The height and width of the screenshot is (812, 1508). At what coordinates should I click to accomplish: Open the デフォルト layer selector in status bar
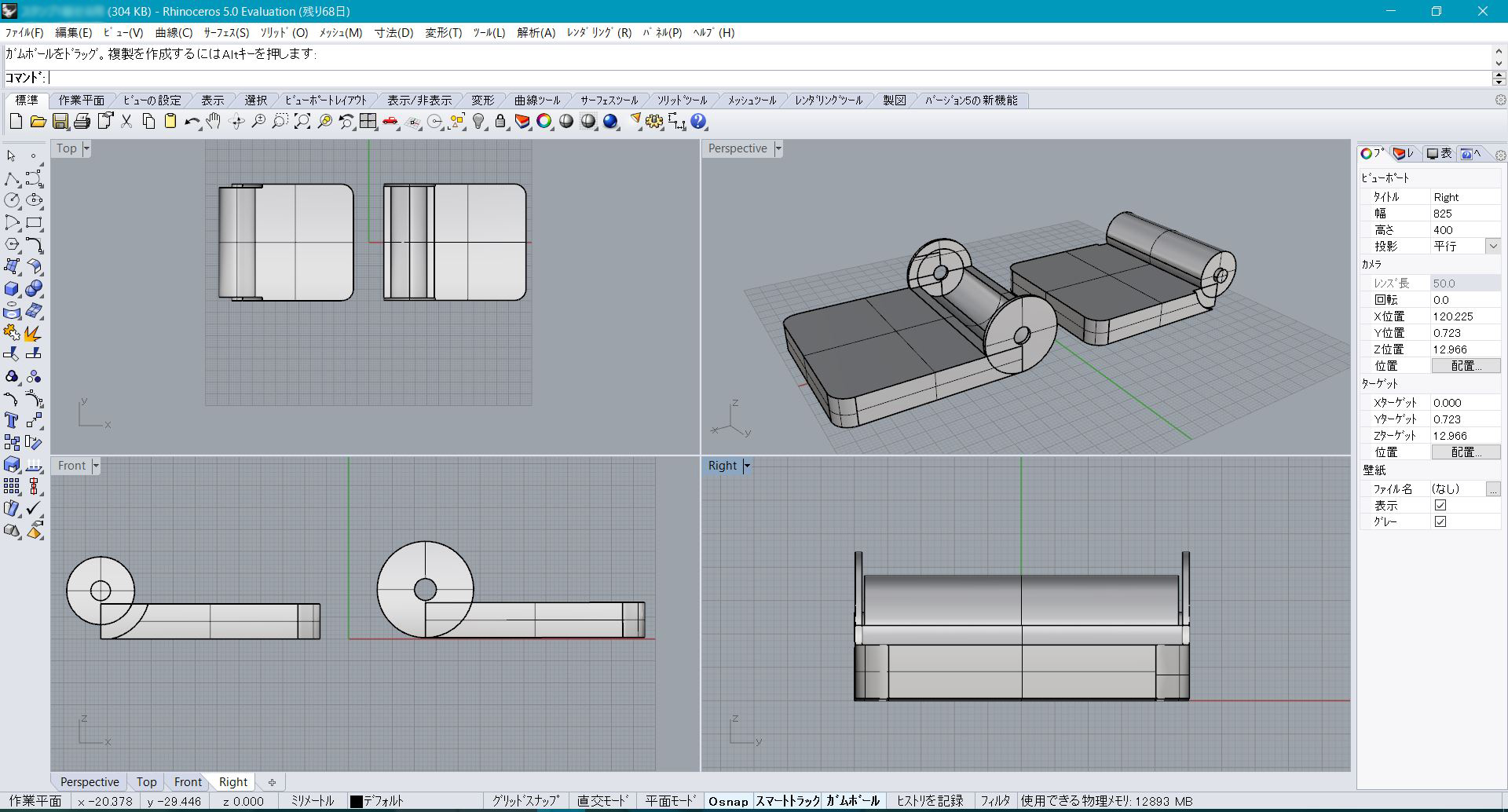click(x=377, y=801)
